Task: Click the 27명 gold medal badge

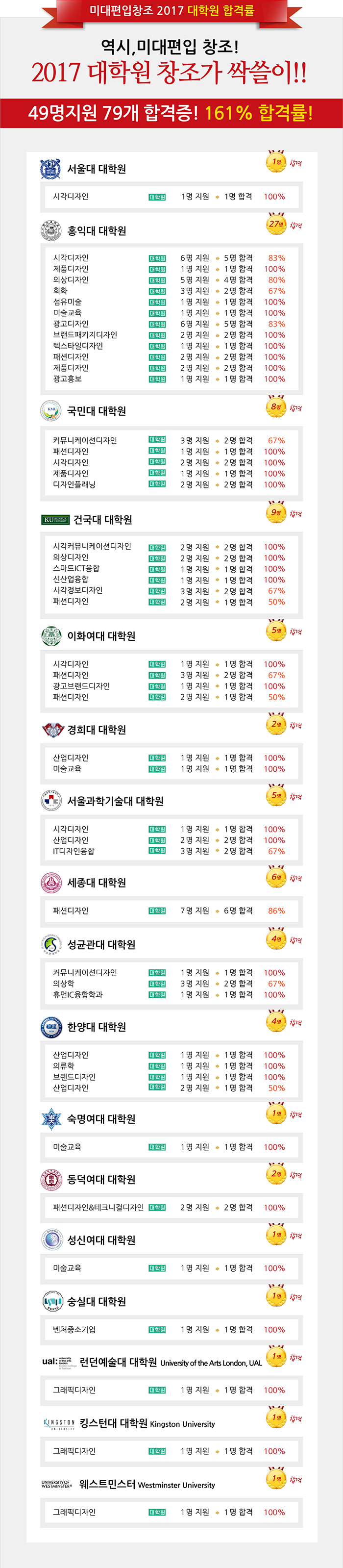Action: click(276, 224)
